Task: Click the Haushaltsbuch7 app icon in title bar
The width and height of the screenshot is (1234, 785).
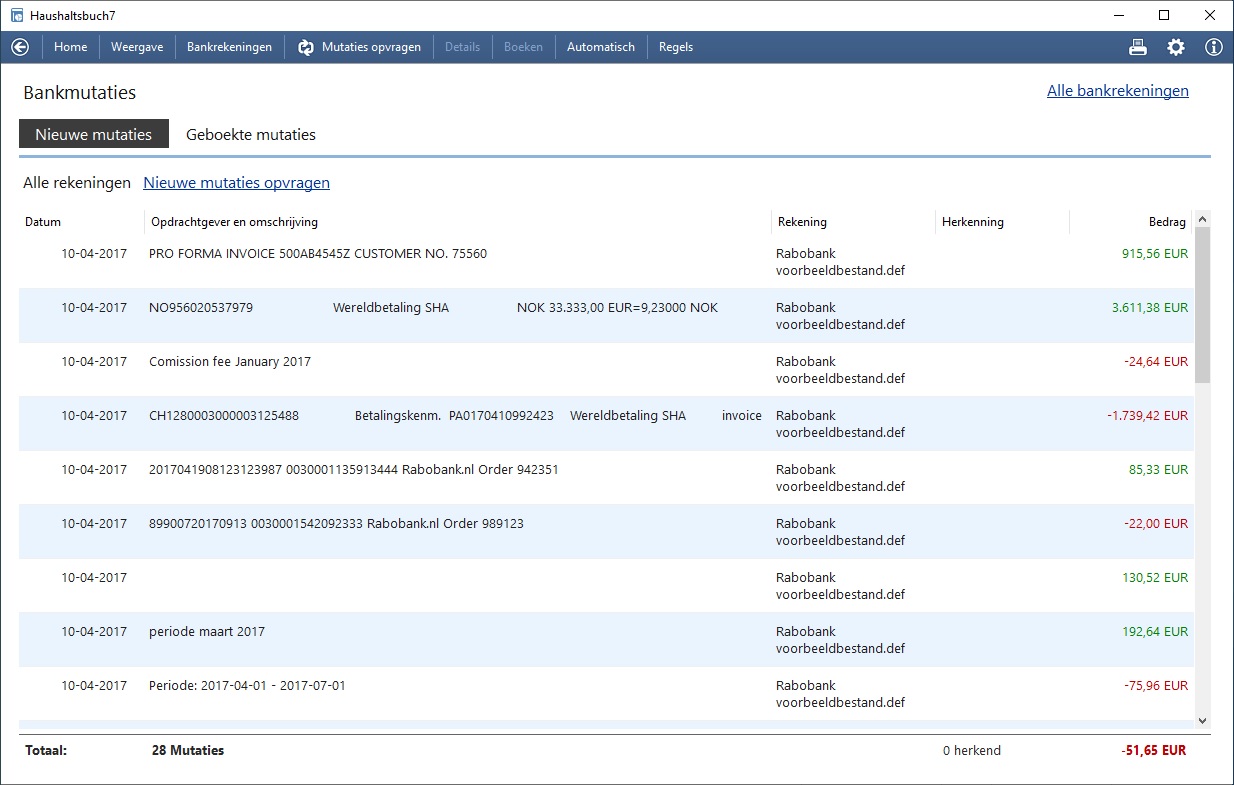Action: click(17, 15)
